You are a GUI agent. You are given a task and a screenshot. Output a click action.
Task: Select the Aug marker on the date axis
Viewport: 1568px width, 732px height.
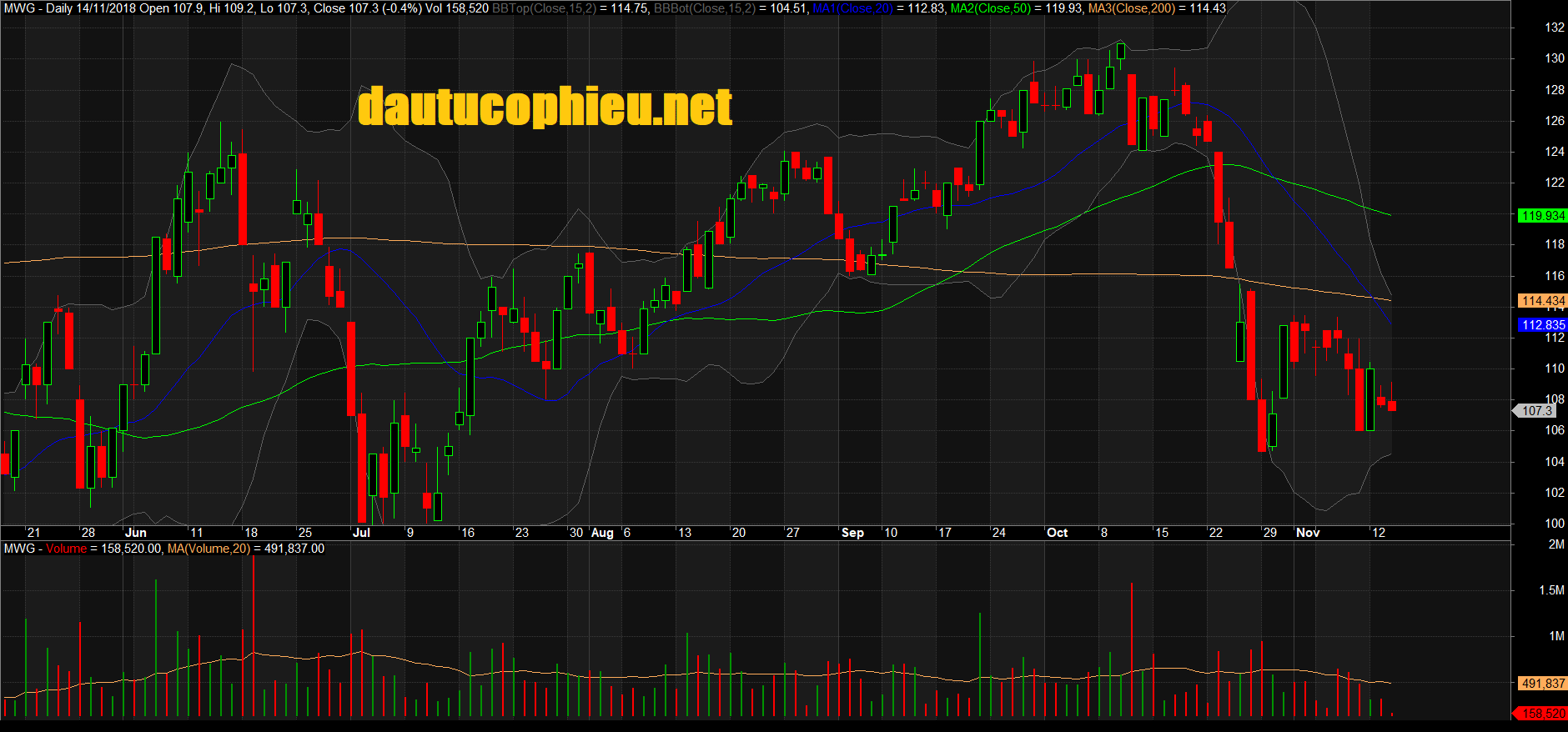point(601,533)
